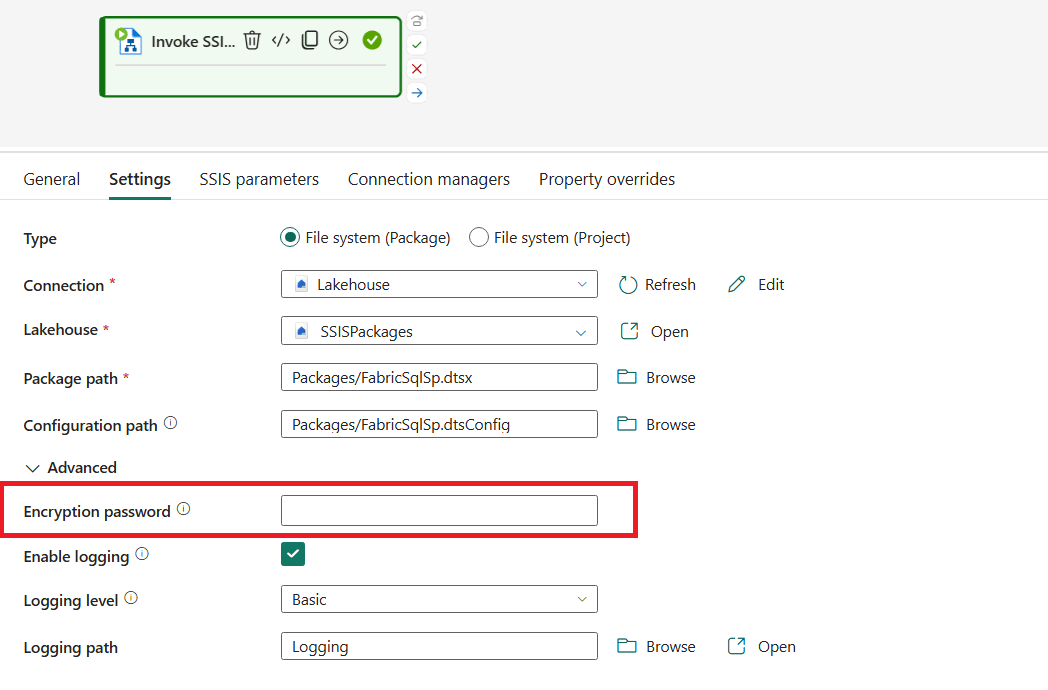Uncheck the Enable logging checkbox
Screen dimensions: 1048x690
point(293,554)
